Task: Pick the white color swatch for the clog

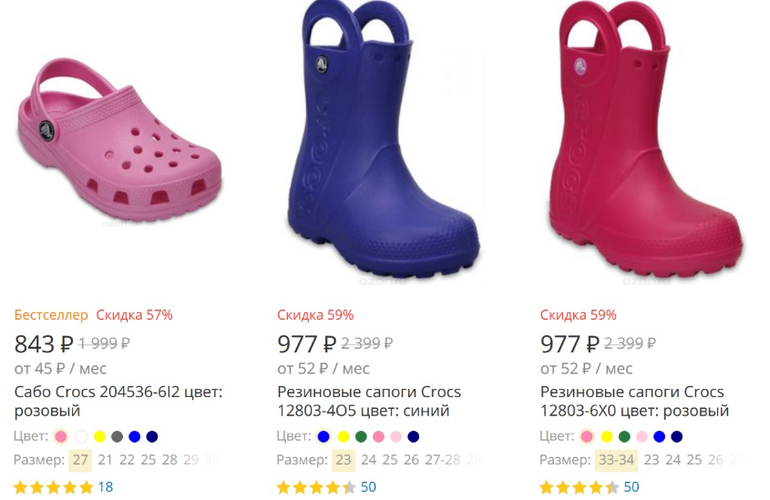Action: tap(81, 437)
